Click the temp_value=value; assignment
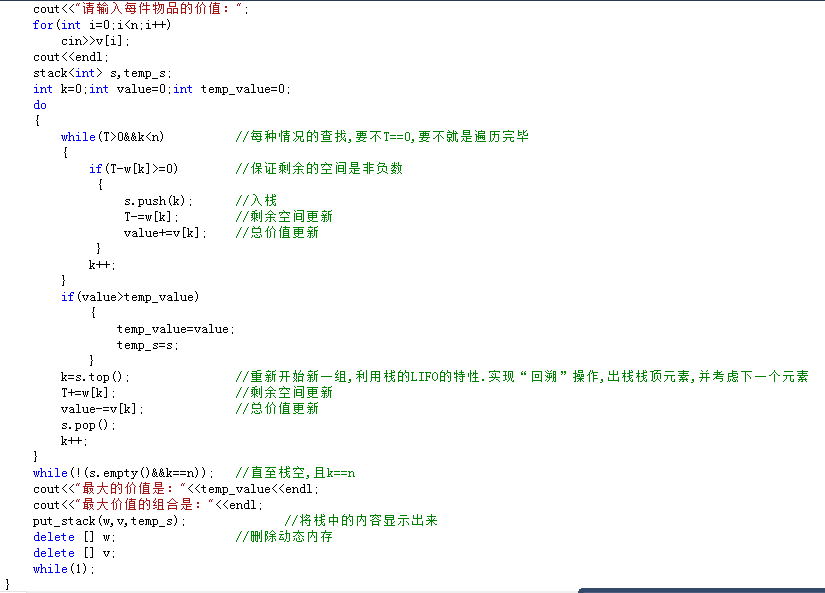The width and height of the screenshot is (825, 593). coord(176,329)
